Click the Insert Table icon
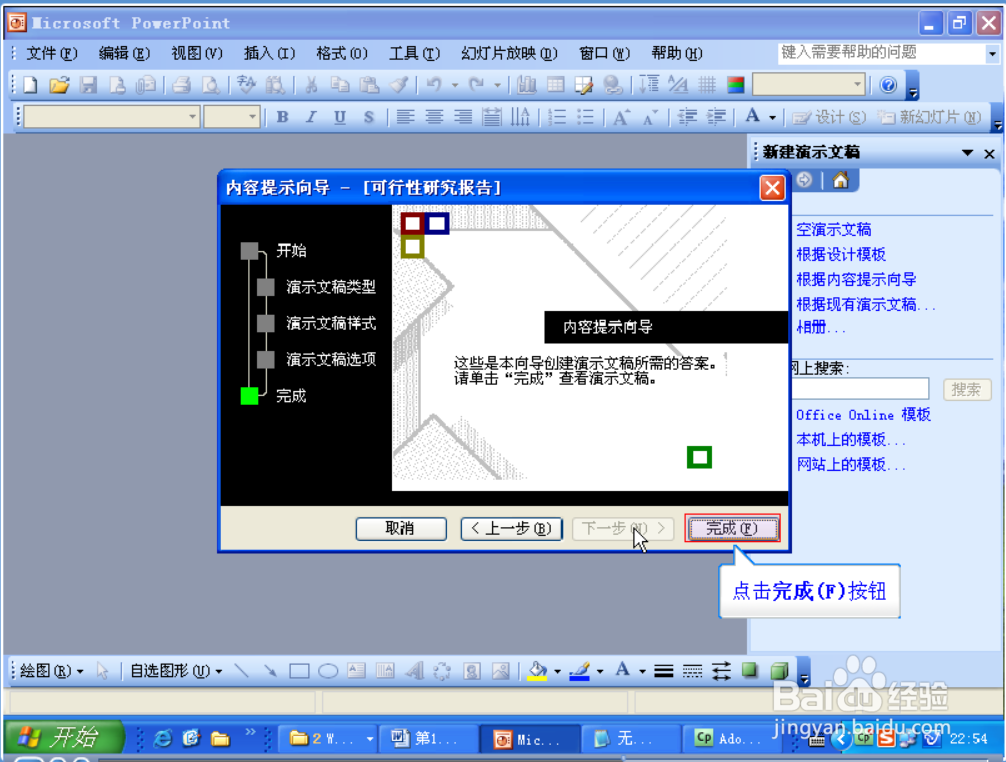Viewport: 1006px width, 762px height. coord(556,85)
